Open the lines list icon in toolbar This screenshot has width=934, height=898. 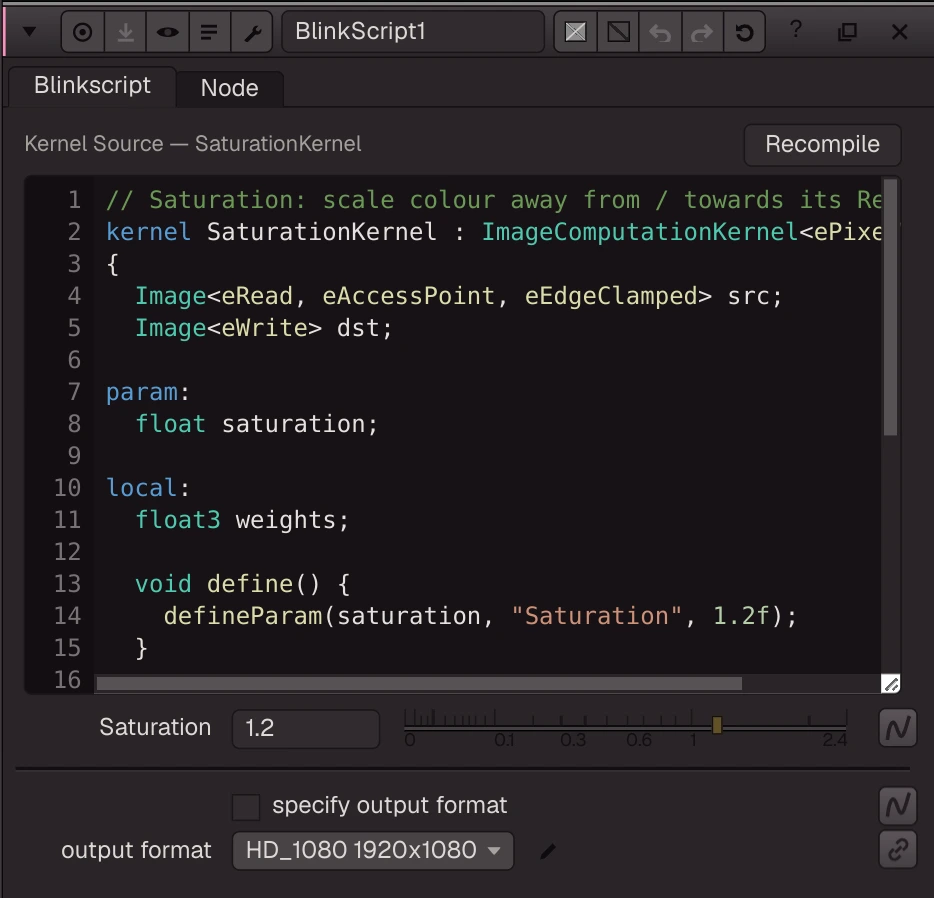(x=209, y=32)
